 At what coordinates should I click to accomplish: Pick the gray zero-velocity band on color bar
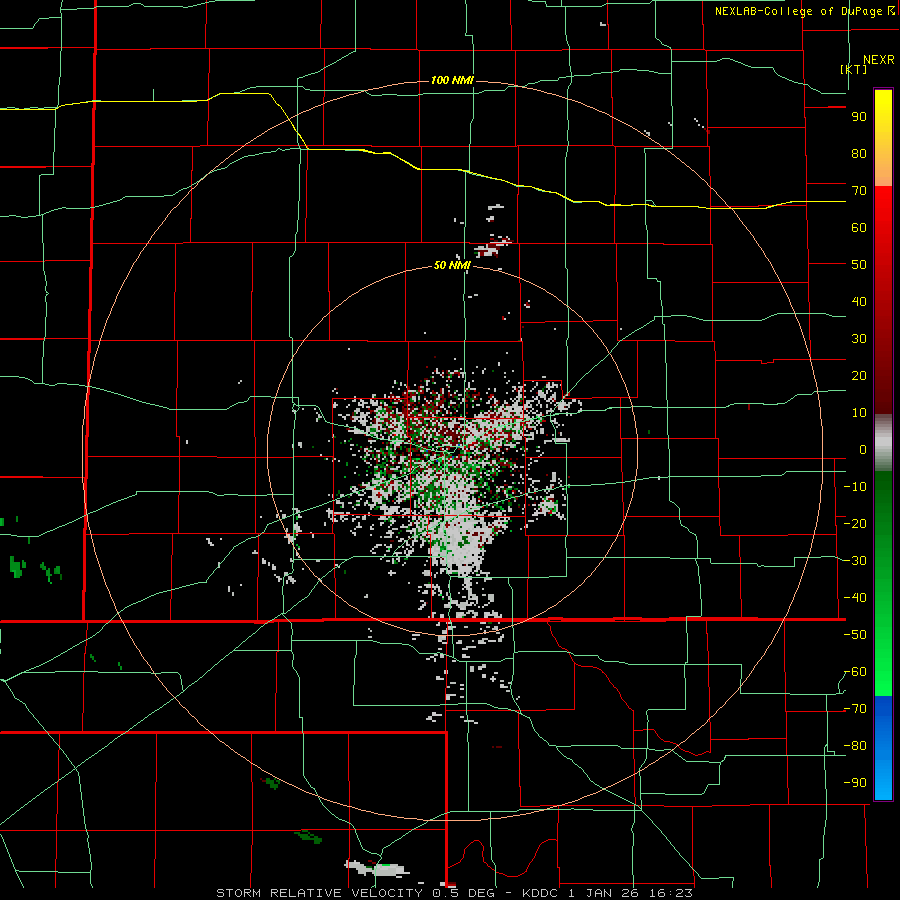(883, 443)
